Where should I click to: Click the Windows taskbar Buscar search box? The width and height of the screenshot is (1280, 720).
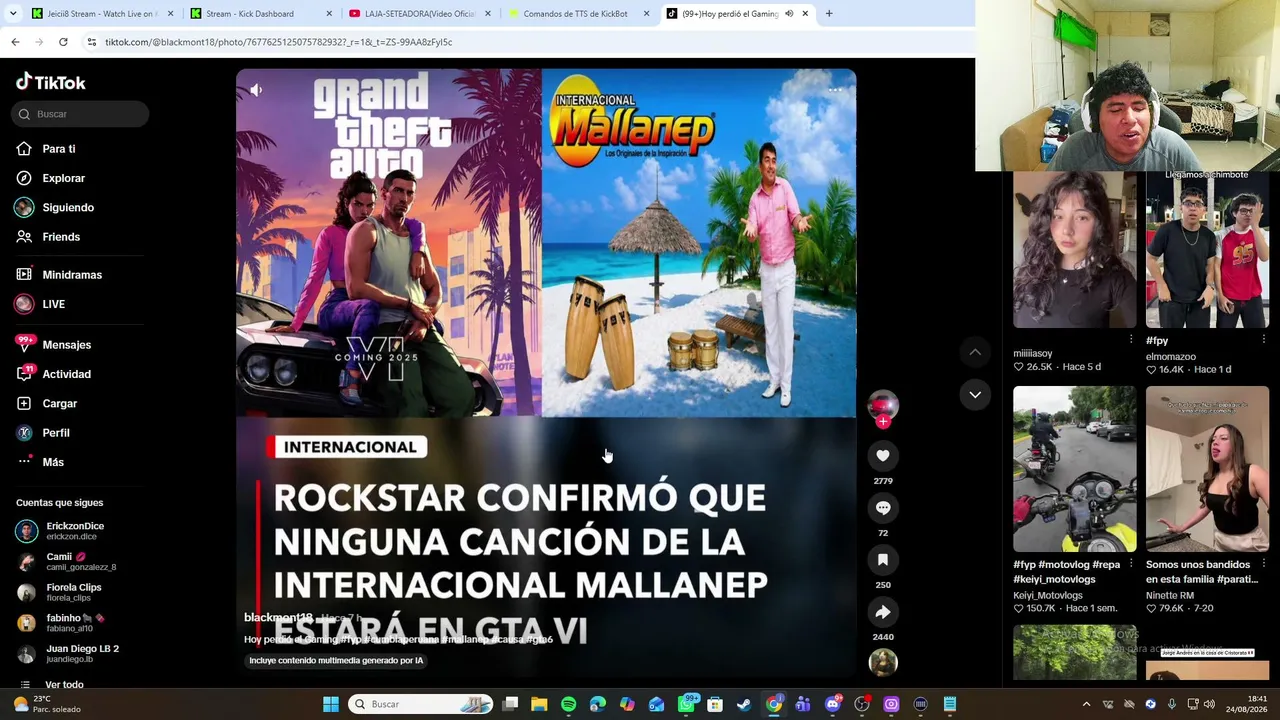point(421,704)
